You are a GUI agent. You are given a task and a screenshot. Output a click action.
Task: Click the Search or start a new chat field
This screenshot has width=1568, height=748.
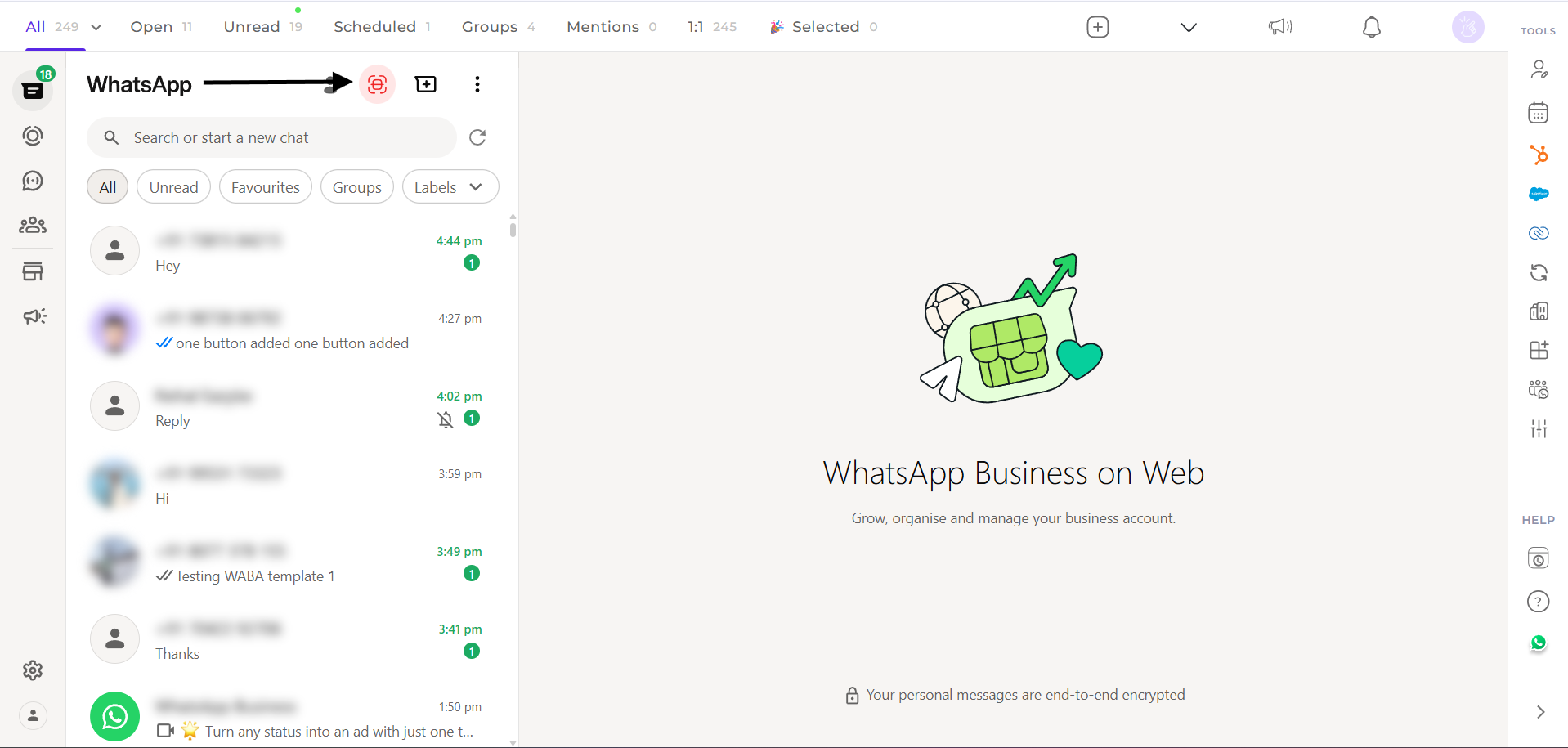click(271, 137)
